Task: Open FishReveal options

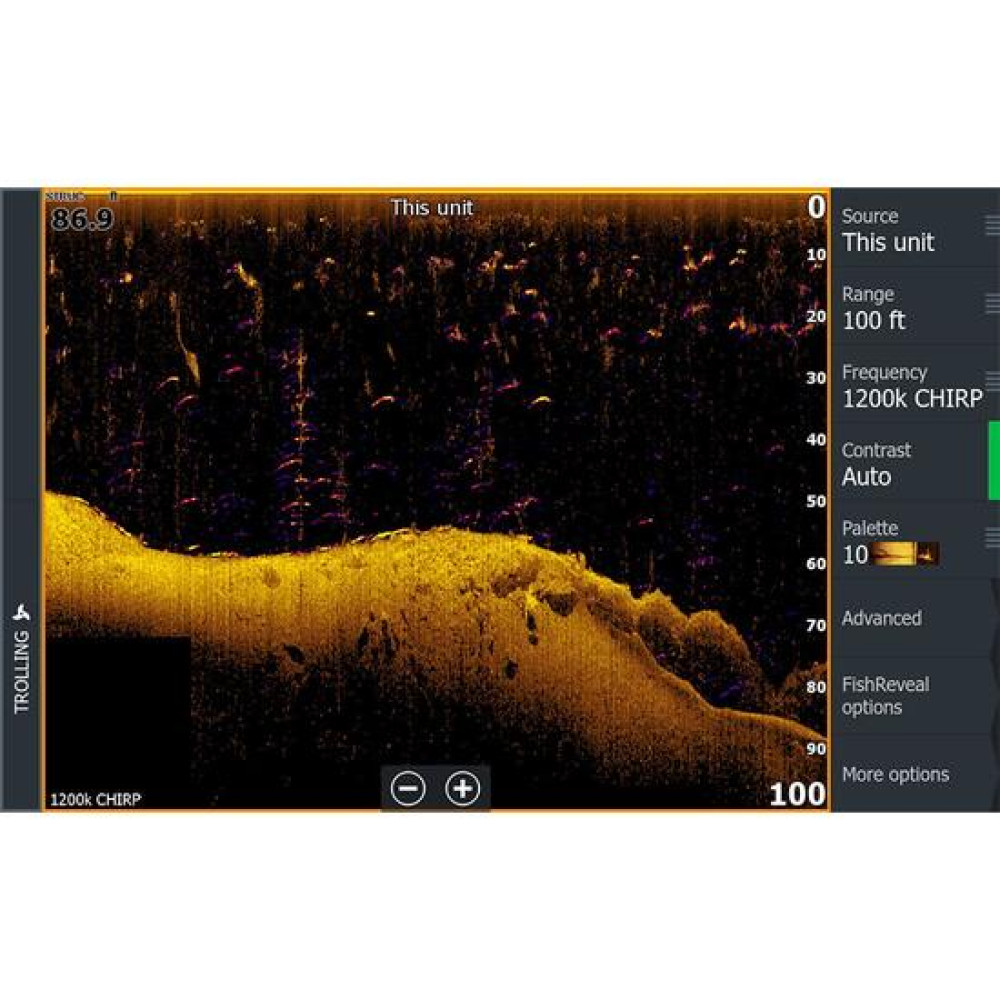Action: click(885, 696)
